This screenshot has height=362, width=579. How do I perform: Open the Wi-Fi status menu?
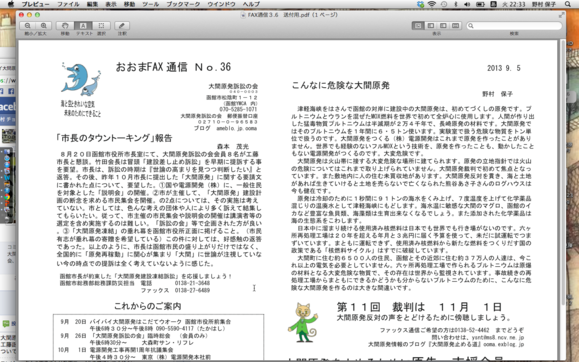click(x=432, y=4)
